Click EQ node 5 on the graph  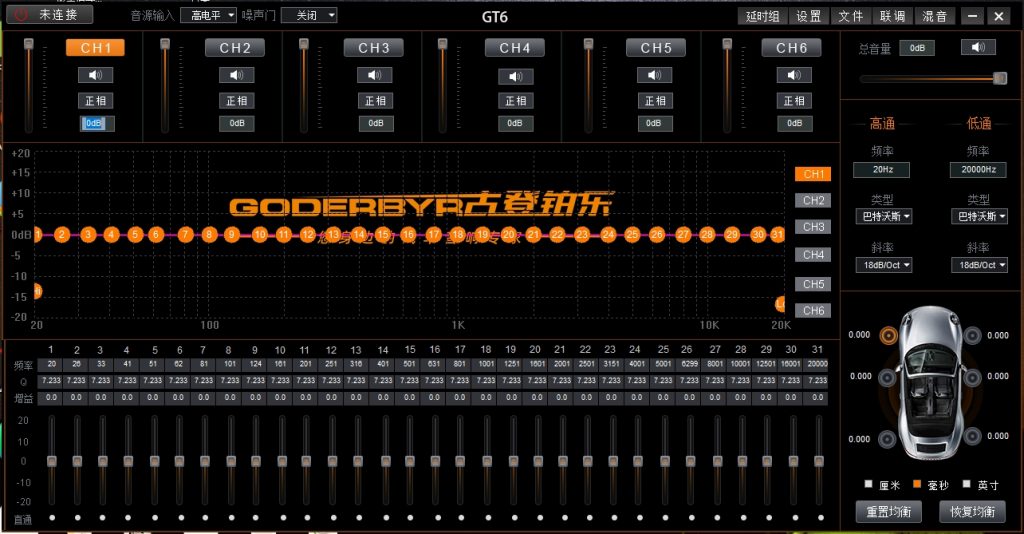click(135, 234)
